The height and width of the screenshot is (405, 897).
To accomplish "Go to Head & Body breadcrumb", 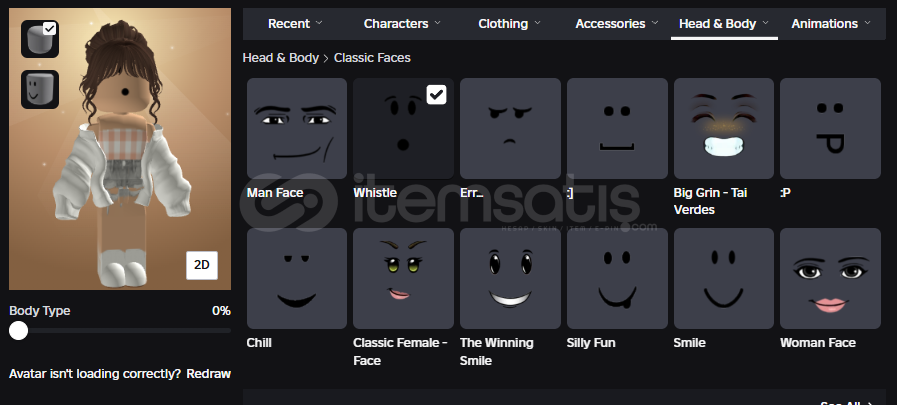I will 280,58.
